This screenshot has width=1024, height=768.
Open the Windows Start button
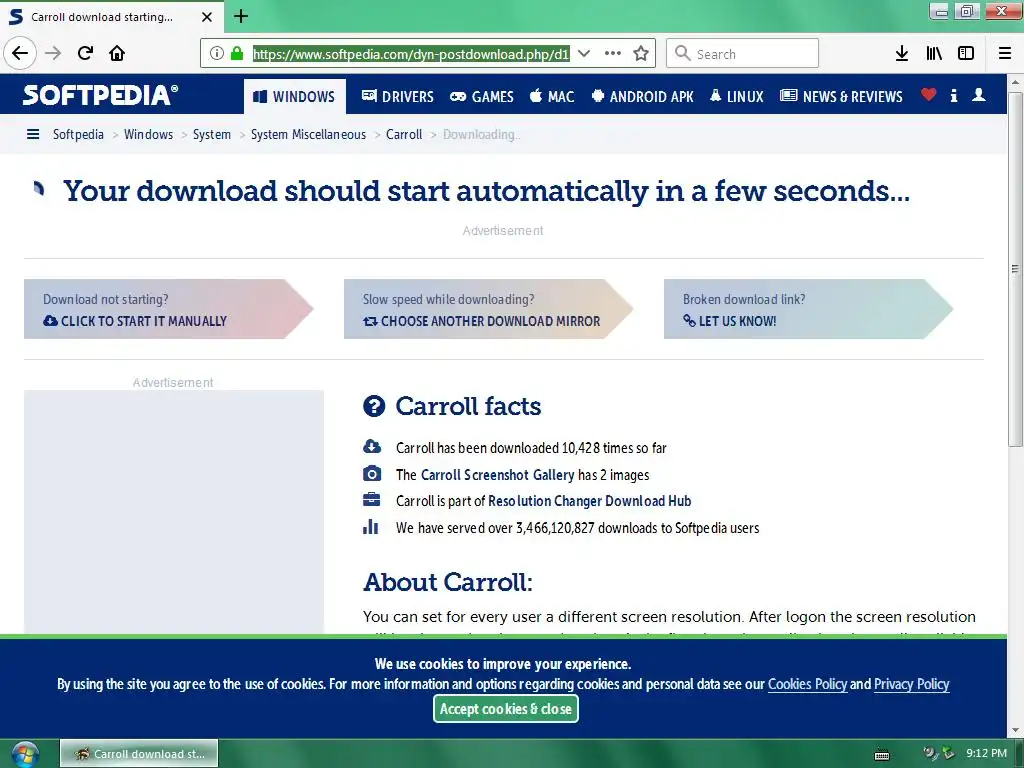24,754
